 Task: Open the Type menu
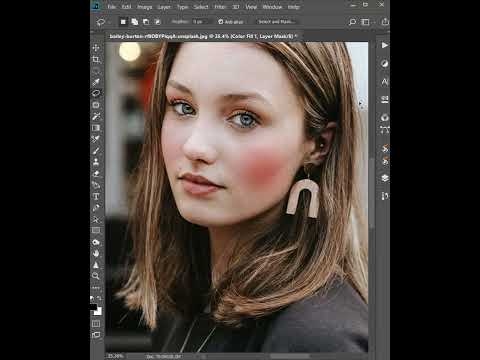coord(182,7)
